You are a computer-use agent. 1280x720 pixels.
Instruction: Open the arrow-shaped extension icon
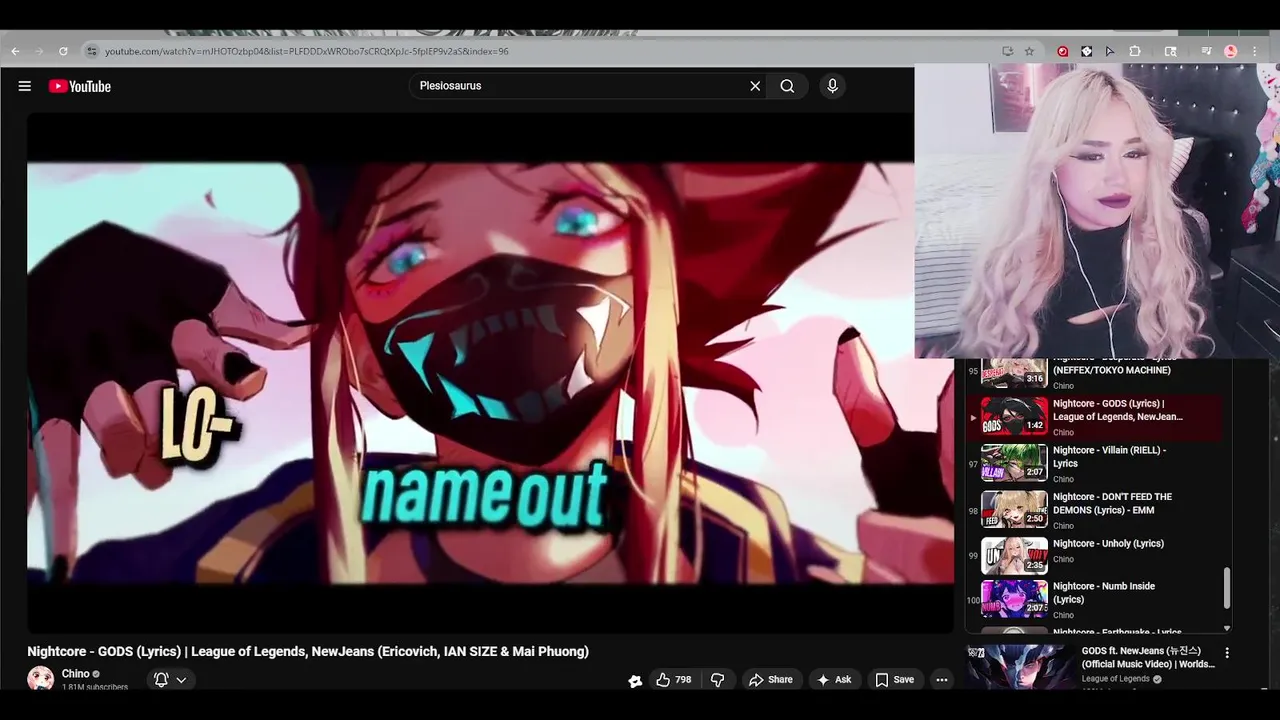click(x=1110, y=51)
